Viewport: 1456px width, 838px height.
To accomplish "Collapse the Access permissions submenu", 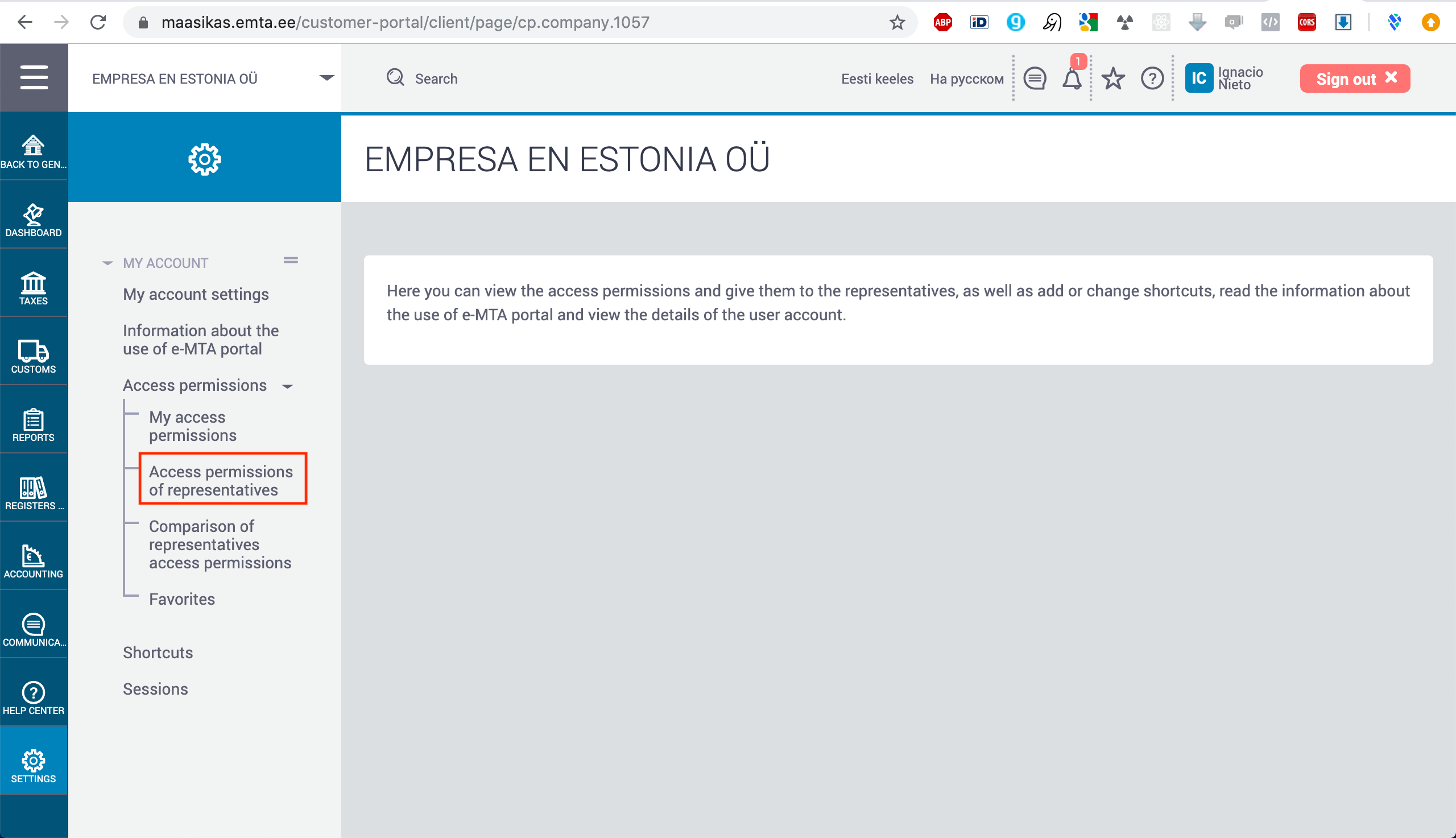I will click(x=288, y=386).
